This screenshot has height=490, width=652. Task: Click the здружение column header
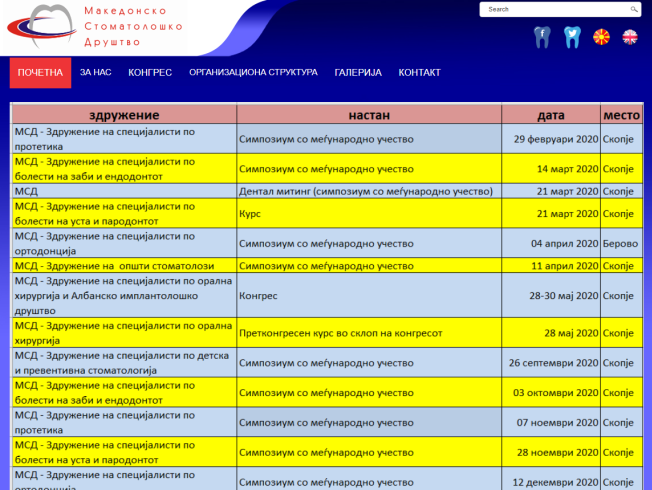(x=124, y=114)
